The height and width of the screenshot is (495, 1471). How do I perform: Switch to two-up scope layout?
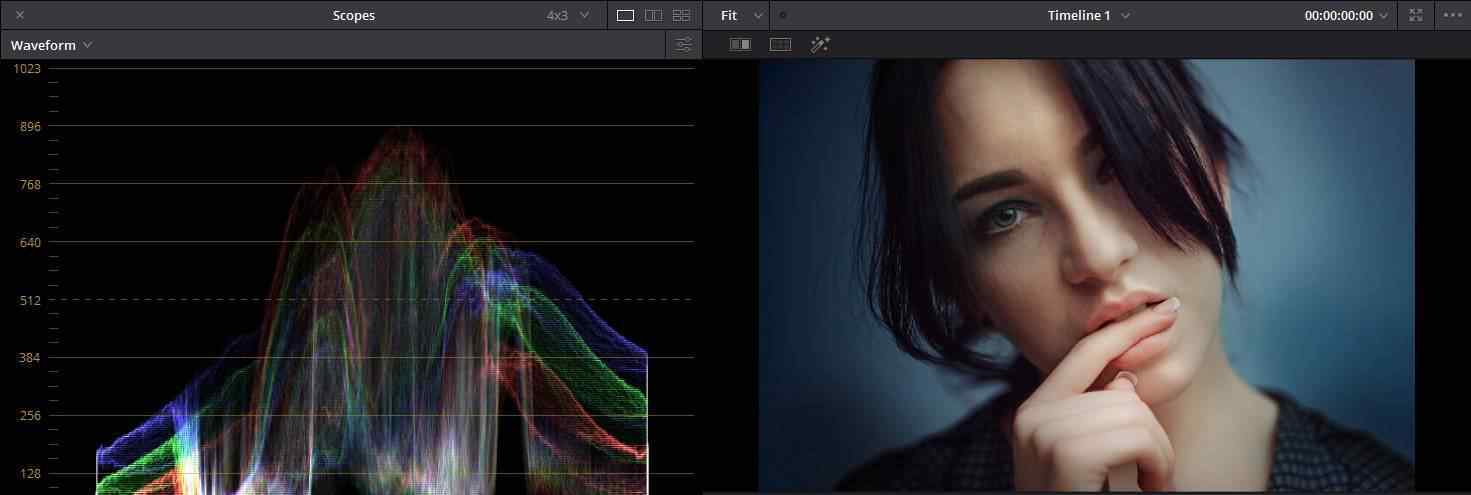[653, 15]
